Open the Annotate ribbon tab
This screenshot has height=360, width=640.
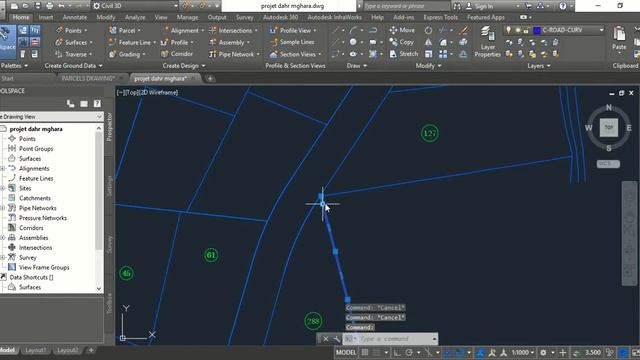click(74, 18)
